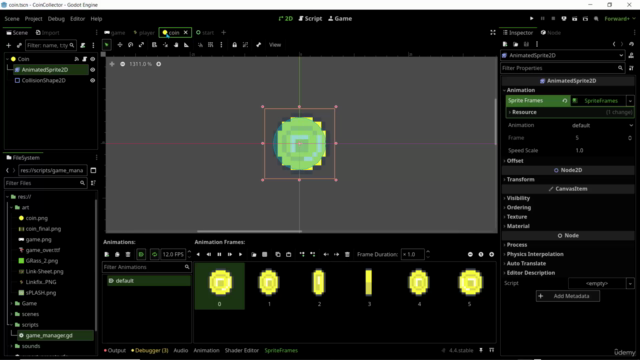Toggle distraction-free mode

point(493,33)
